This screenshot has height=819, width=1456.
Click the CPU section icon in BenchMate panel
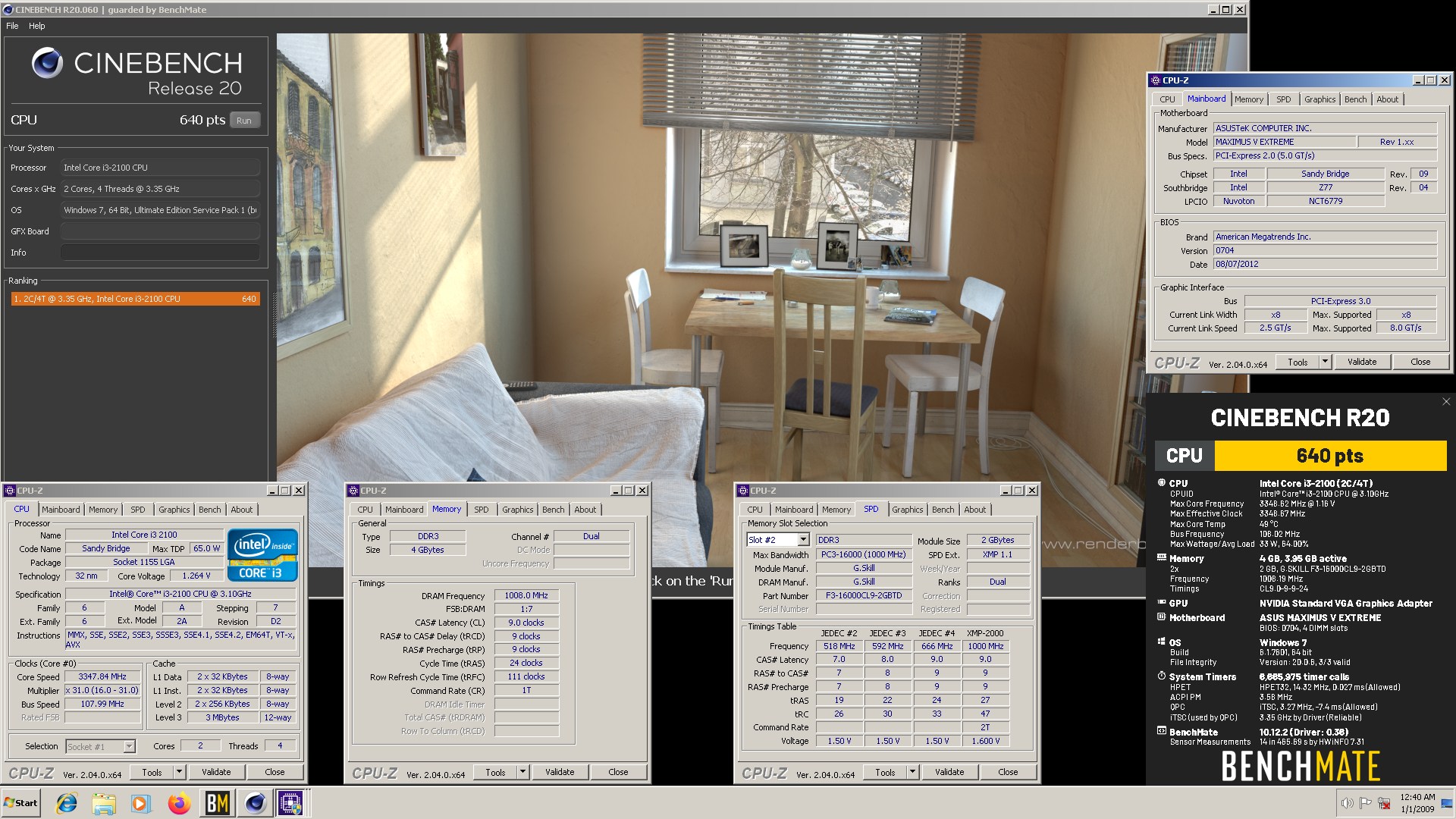click(1161, 483)
